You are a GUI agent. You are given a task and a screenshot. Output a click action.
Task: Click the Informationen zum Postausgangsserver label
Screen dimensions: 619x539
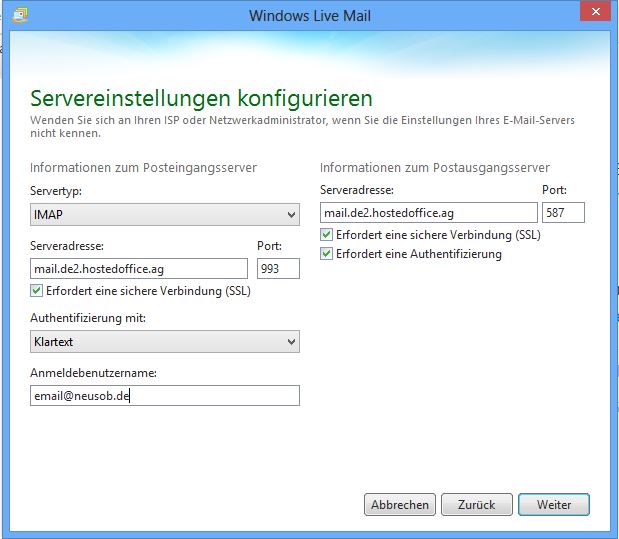(434, 168)
